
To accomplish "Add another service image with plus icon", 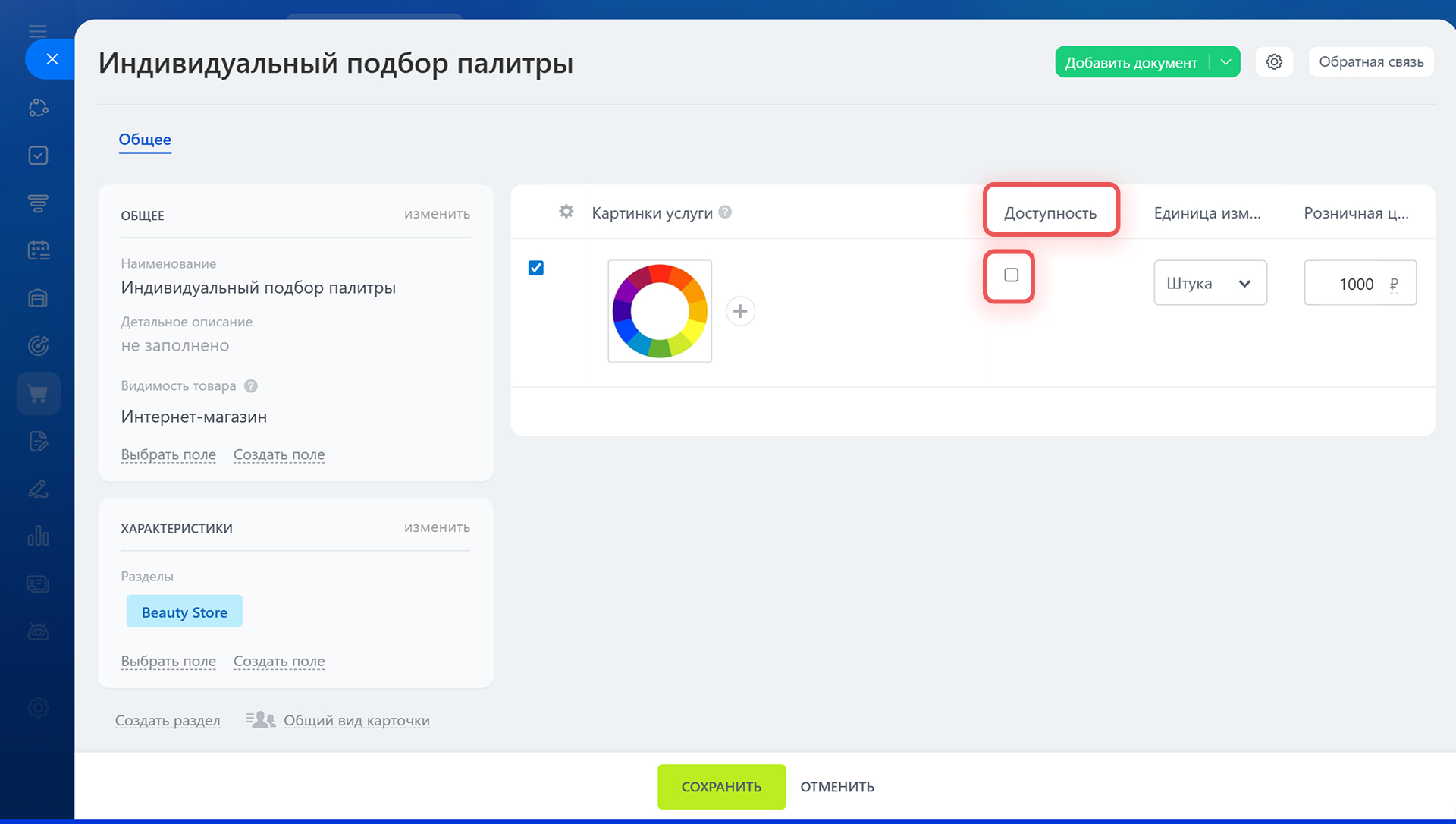I will 740,311.
